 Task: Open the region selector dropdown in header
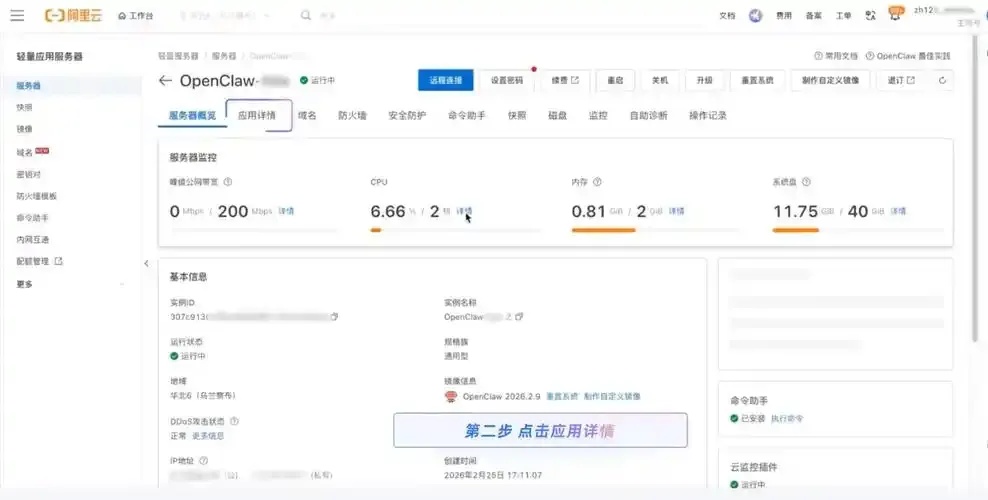(224, 15)
